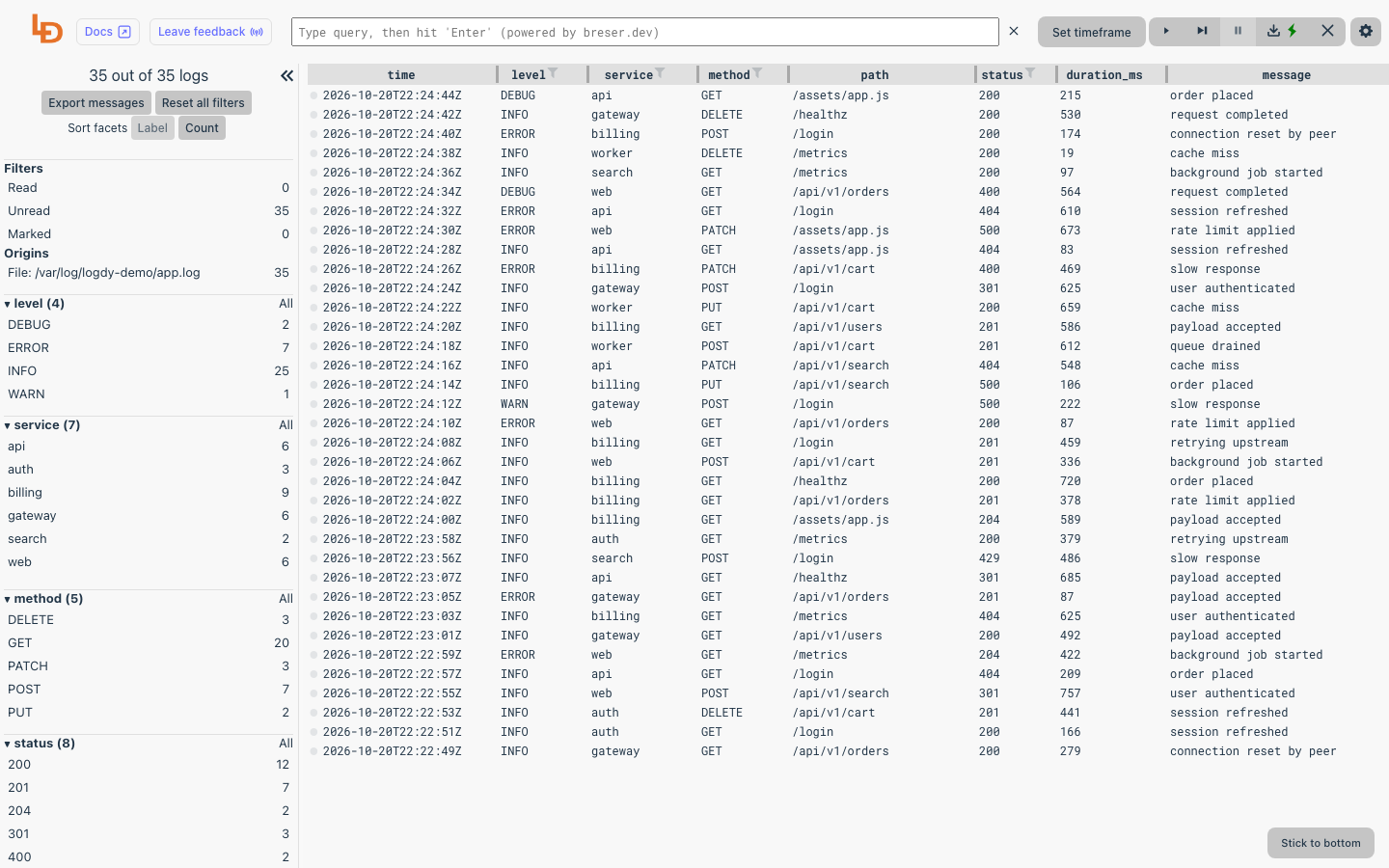Viewport: 1389px width, 868px height.
Task: Focus the query search input
Action: (x=644, y=32)
